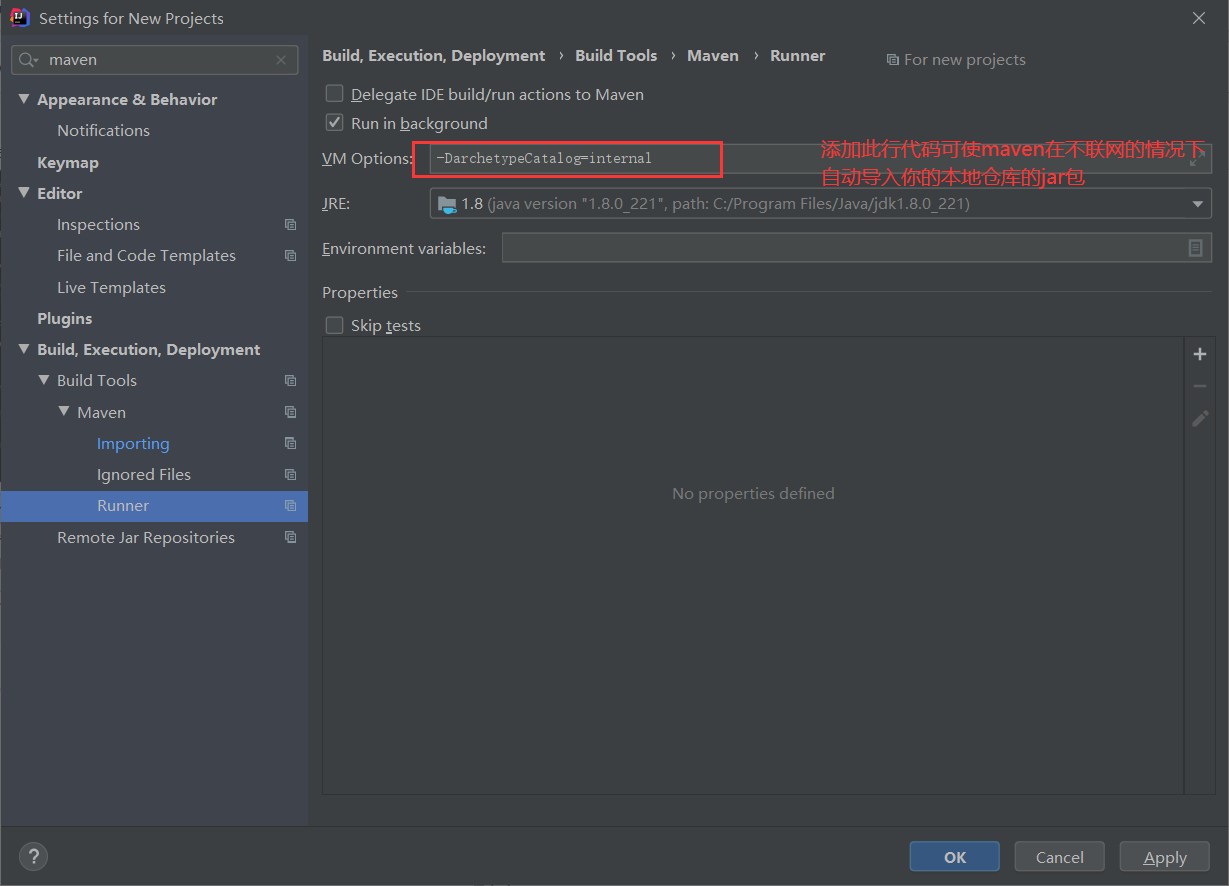Collapse the Build, Execution, Deployment arrow
The height and width of the screenshot is (886, 1229).
24,350
